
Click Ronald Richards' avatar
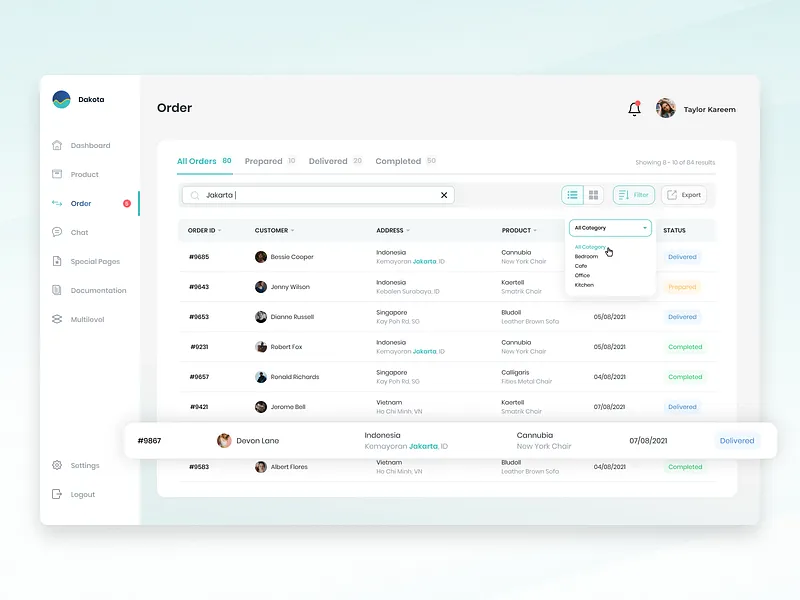tap(261, 377)
